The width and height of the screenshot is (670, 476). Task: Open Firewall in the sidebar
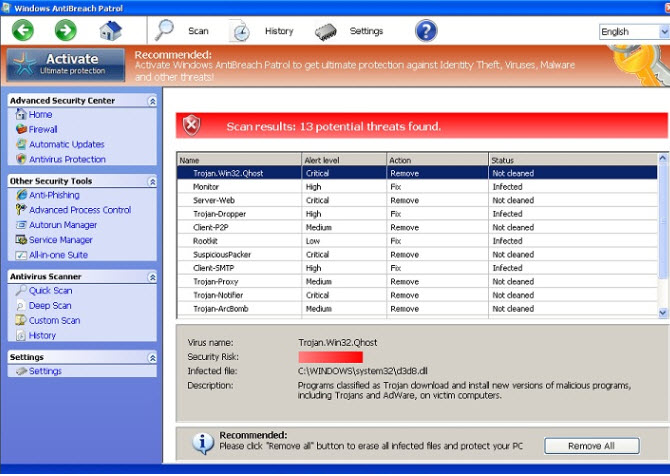pos(43,130)
